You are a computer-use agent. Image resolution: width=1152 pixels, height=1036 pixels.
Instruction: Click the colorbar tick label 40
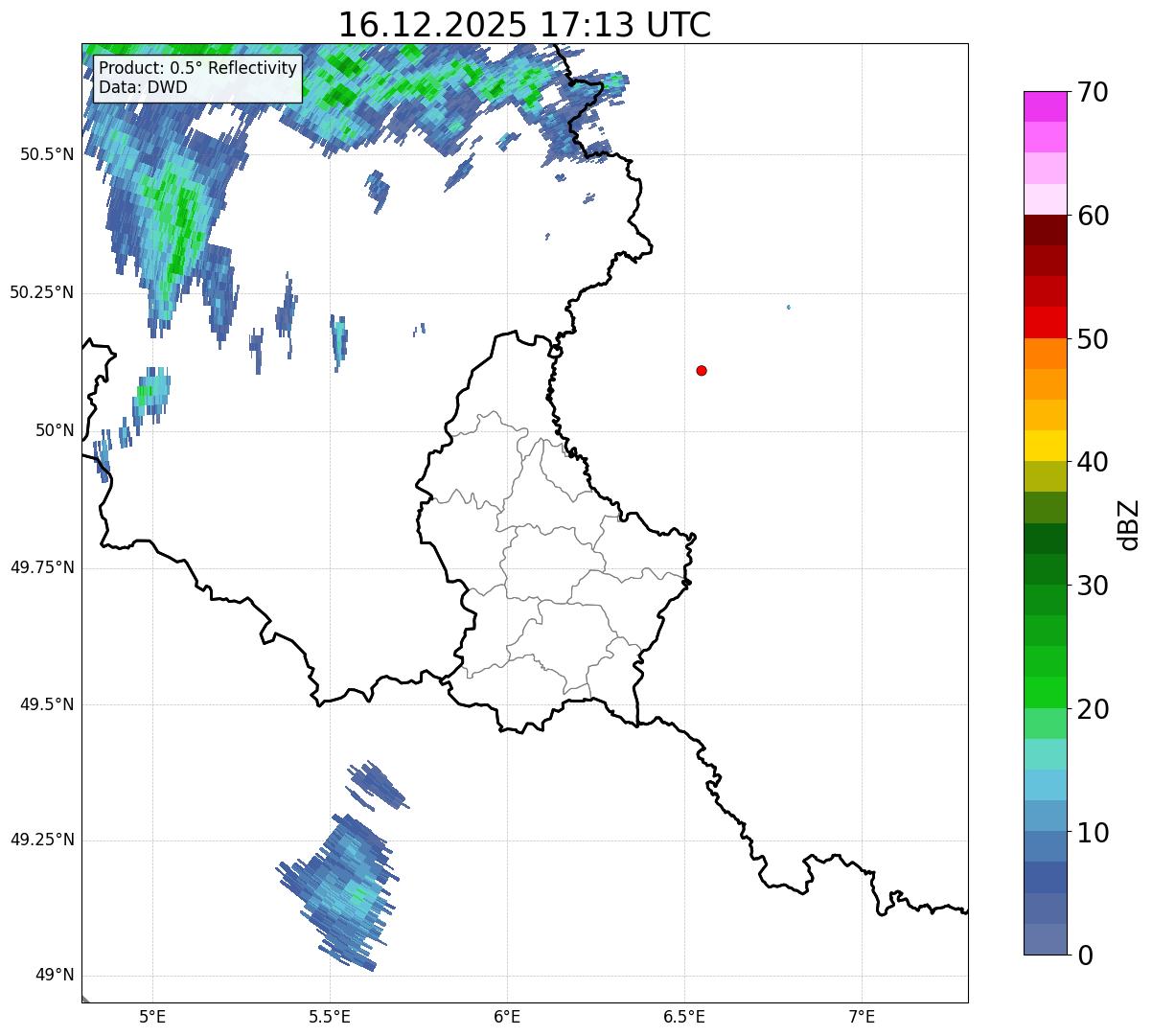[1093, 462]
